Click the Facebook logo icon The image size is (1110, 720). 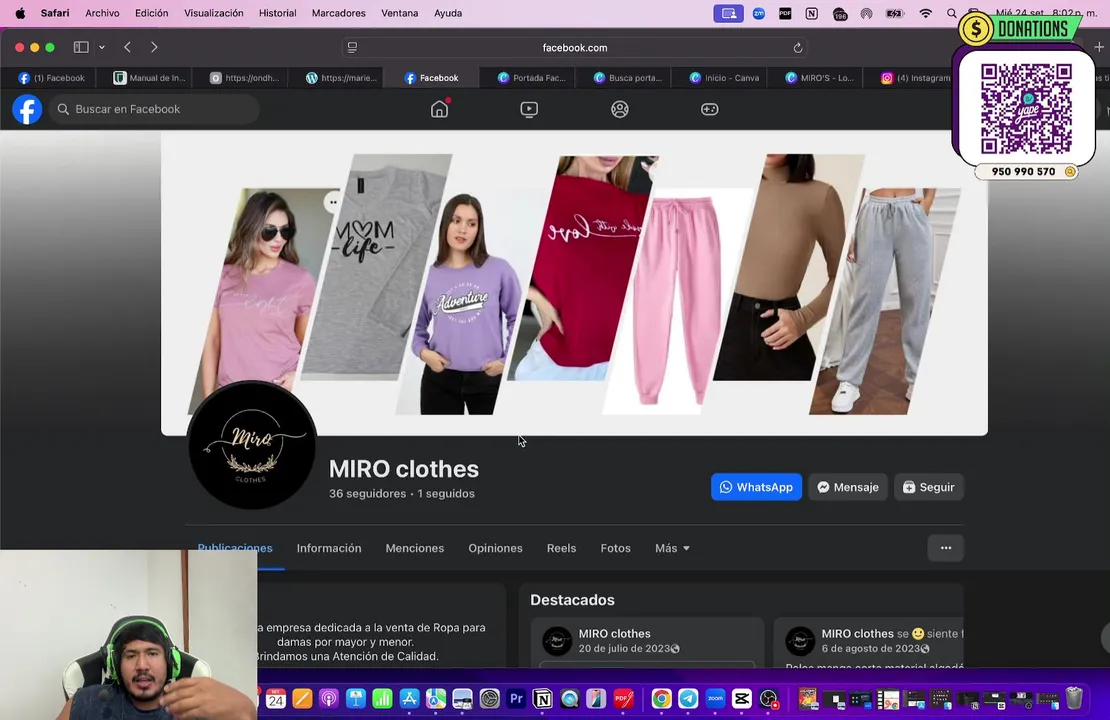tap(27, 110)
